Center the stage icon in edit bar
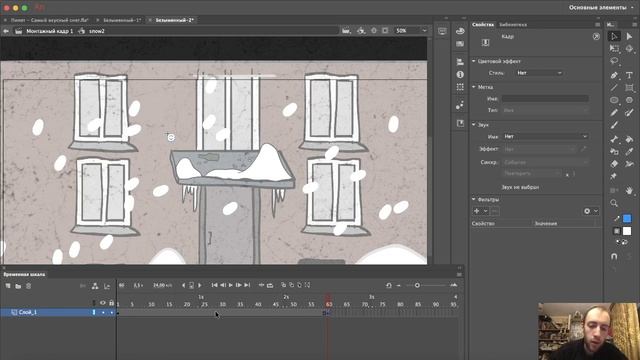The image size is (640, 360). (374, 31)
